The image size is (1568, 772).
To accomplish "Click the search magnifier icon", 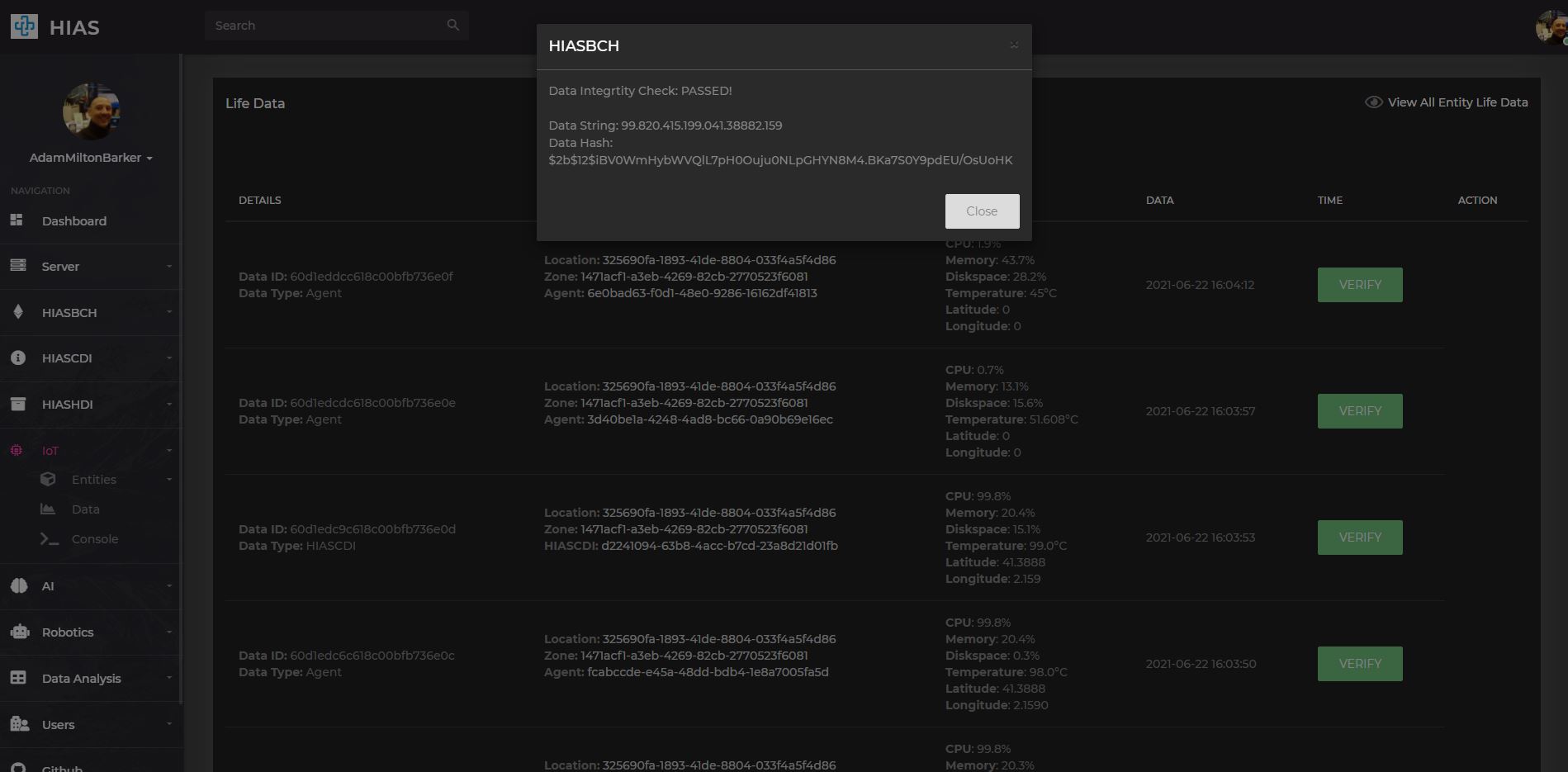I will pos(452,25).
